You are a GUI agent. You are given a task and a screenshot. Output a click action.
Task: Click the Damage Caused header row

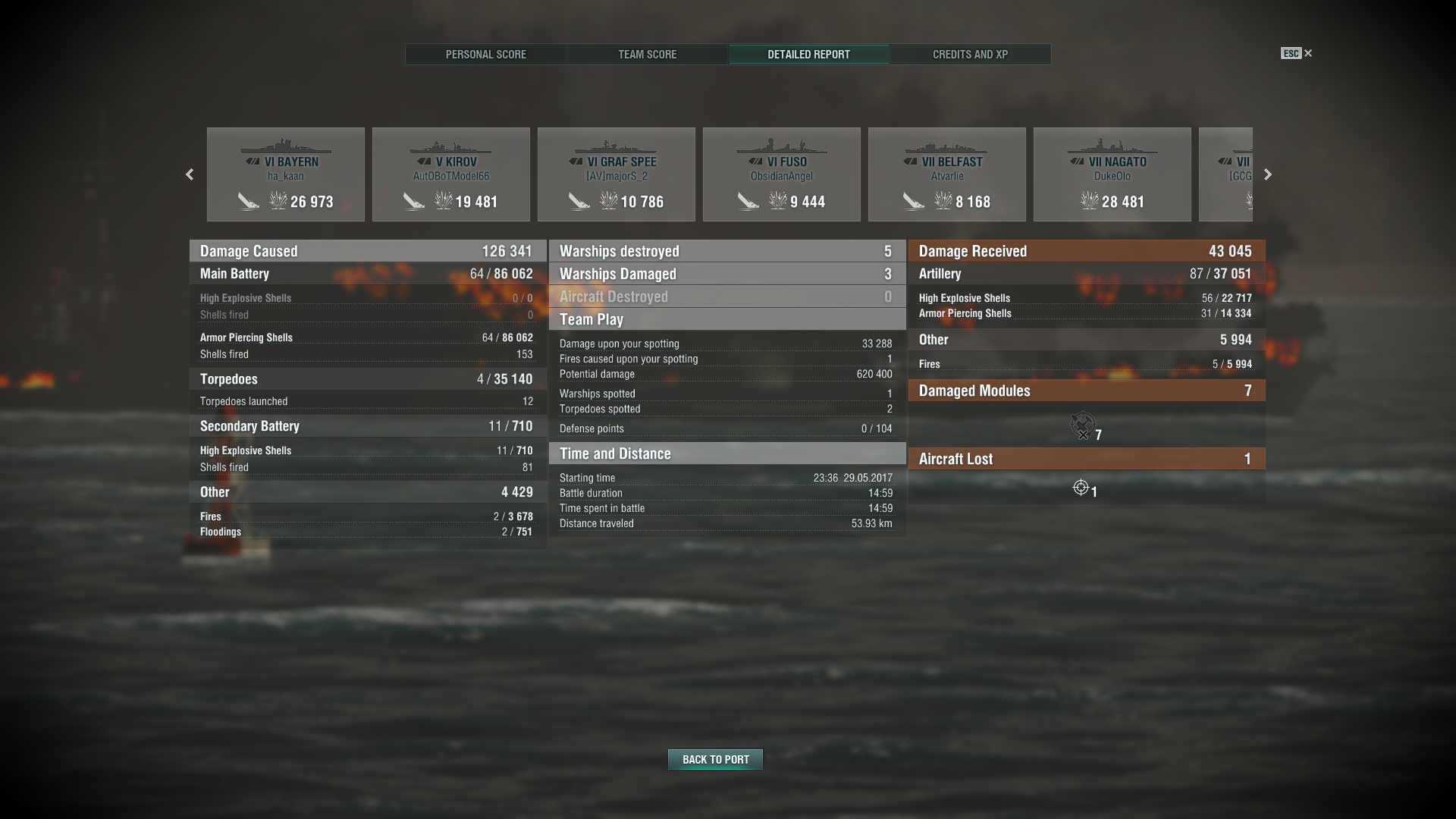pos(368,251)
